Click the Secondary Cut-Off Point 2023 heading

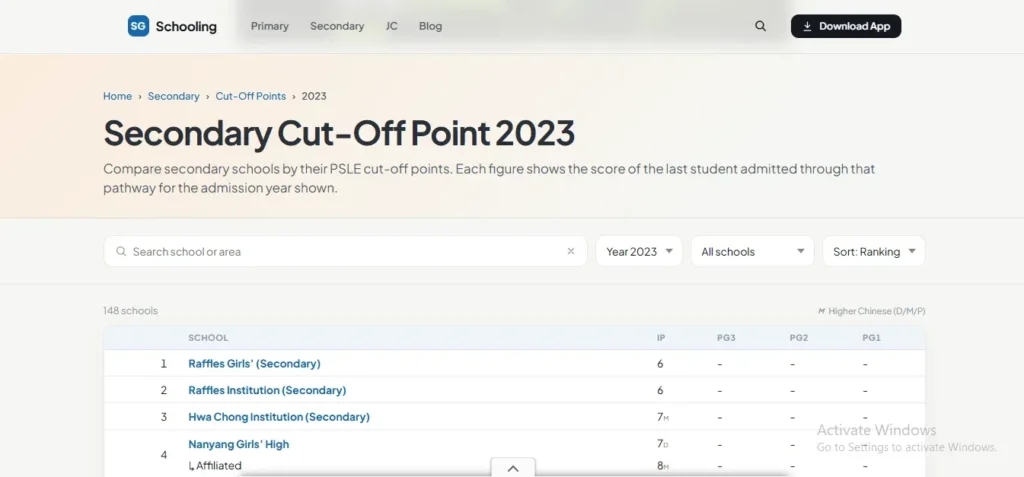(339, 133)
